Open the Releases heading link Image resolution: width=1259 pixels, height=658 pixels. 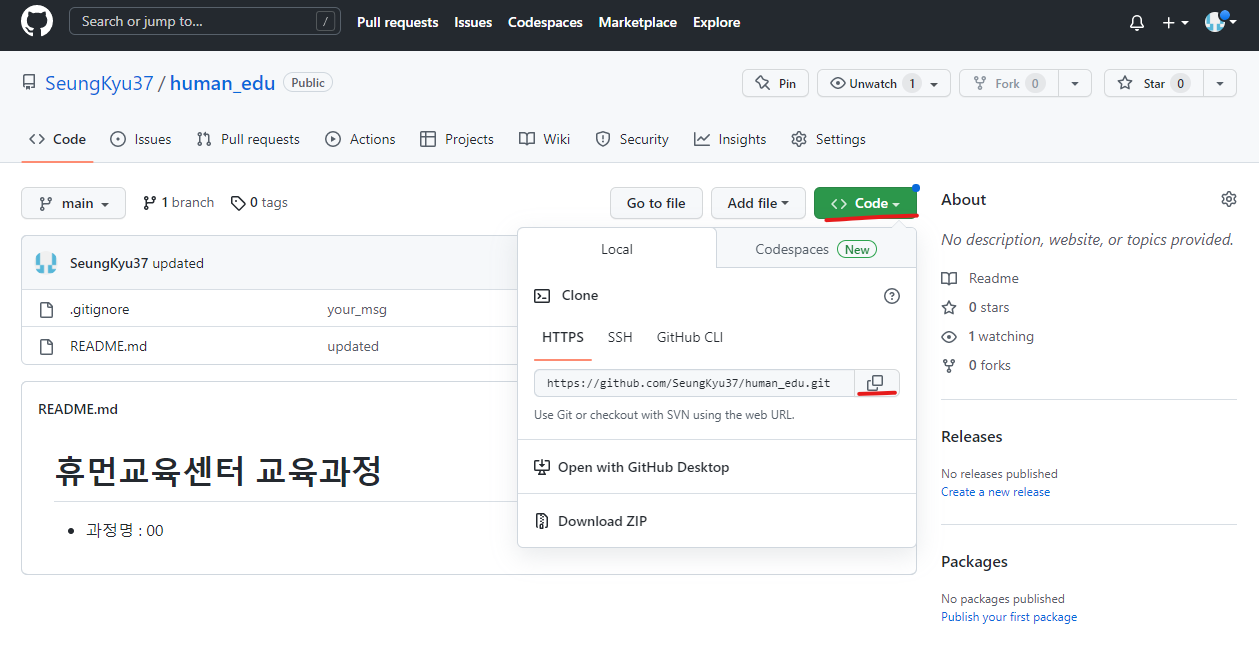(x=971, y=436)
